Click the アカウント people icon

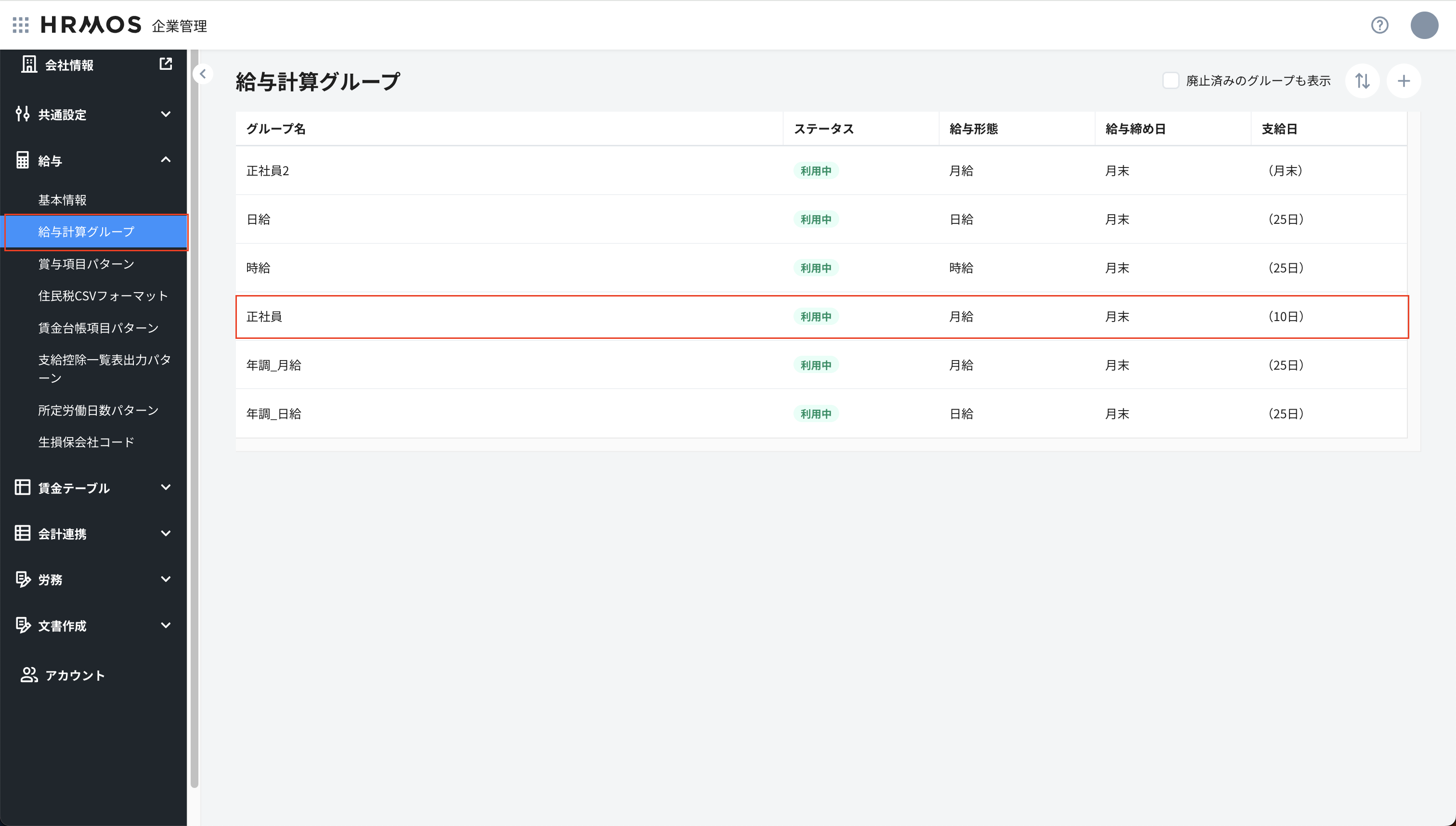pos(28,675)
